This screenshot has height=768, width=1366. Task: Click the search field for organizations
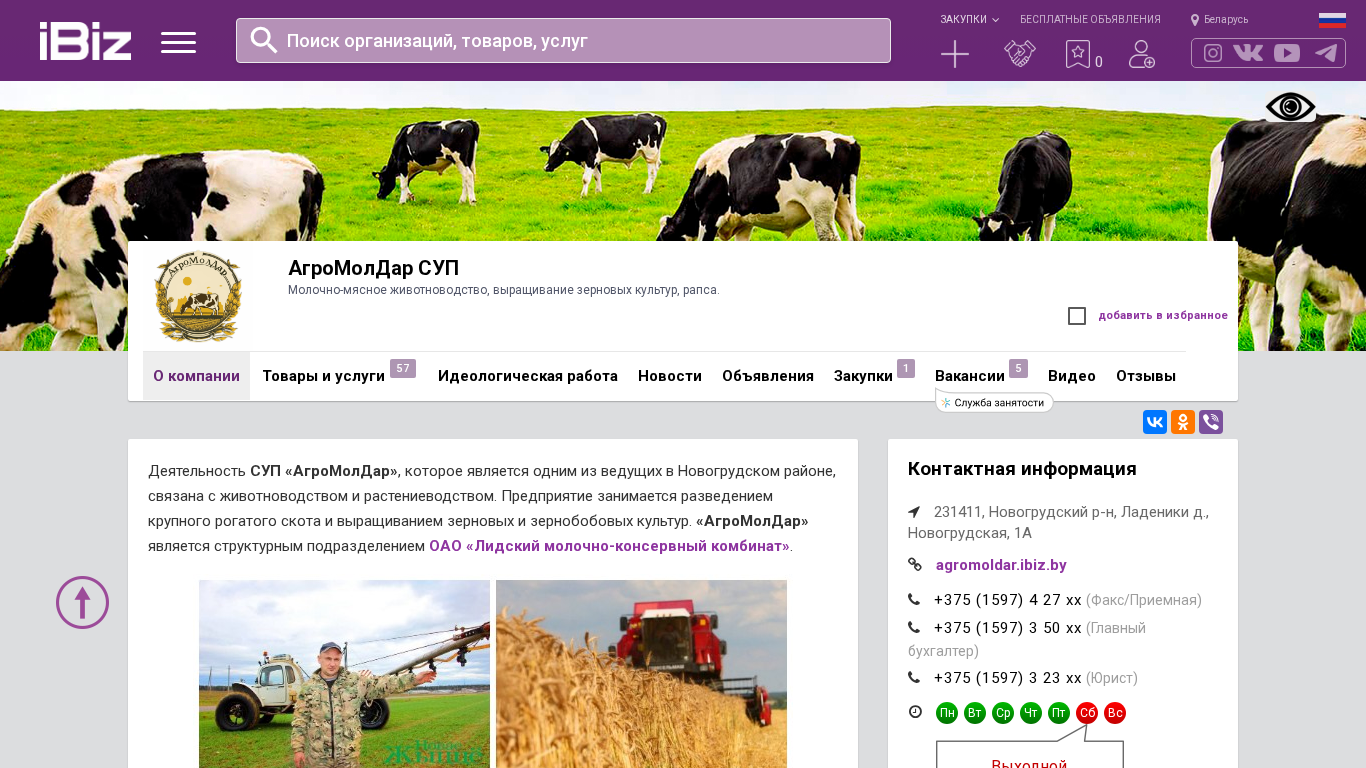click(x=563, y=41)
